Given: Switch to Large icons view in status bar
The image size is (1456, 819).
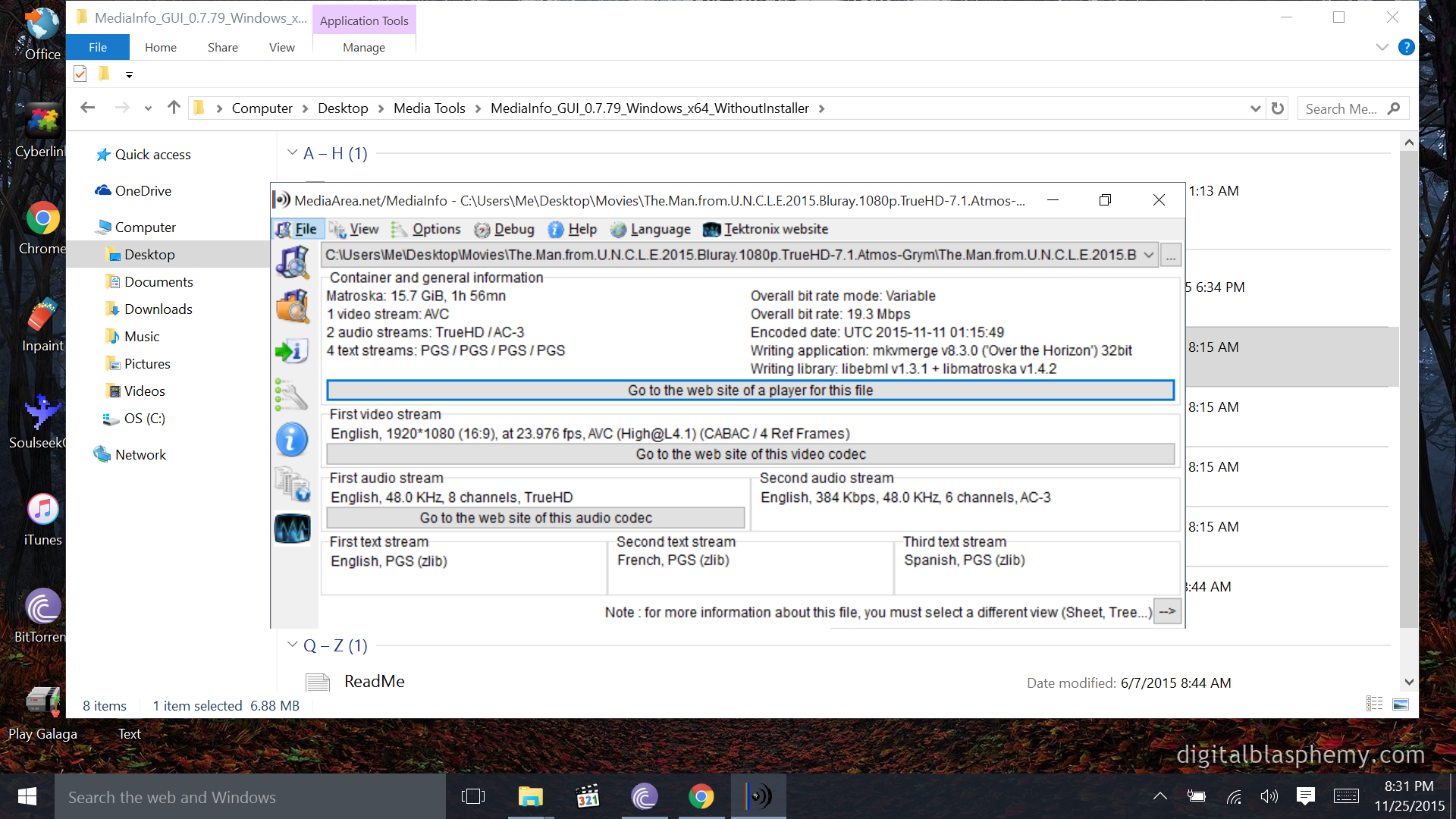Looking at the screenshot, I should pos(1401,704).
